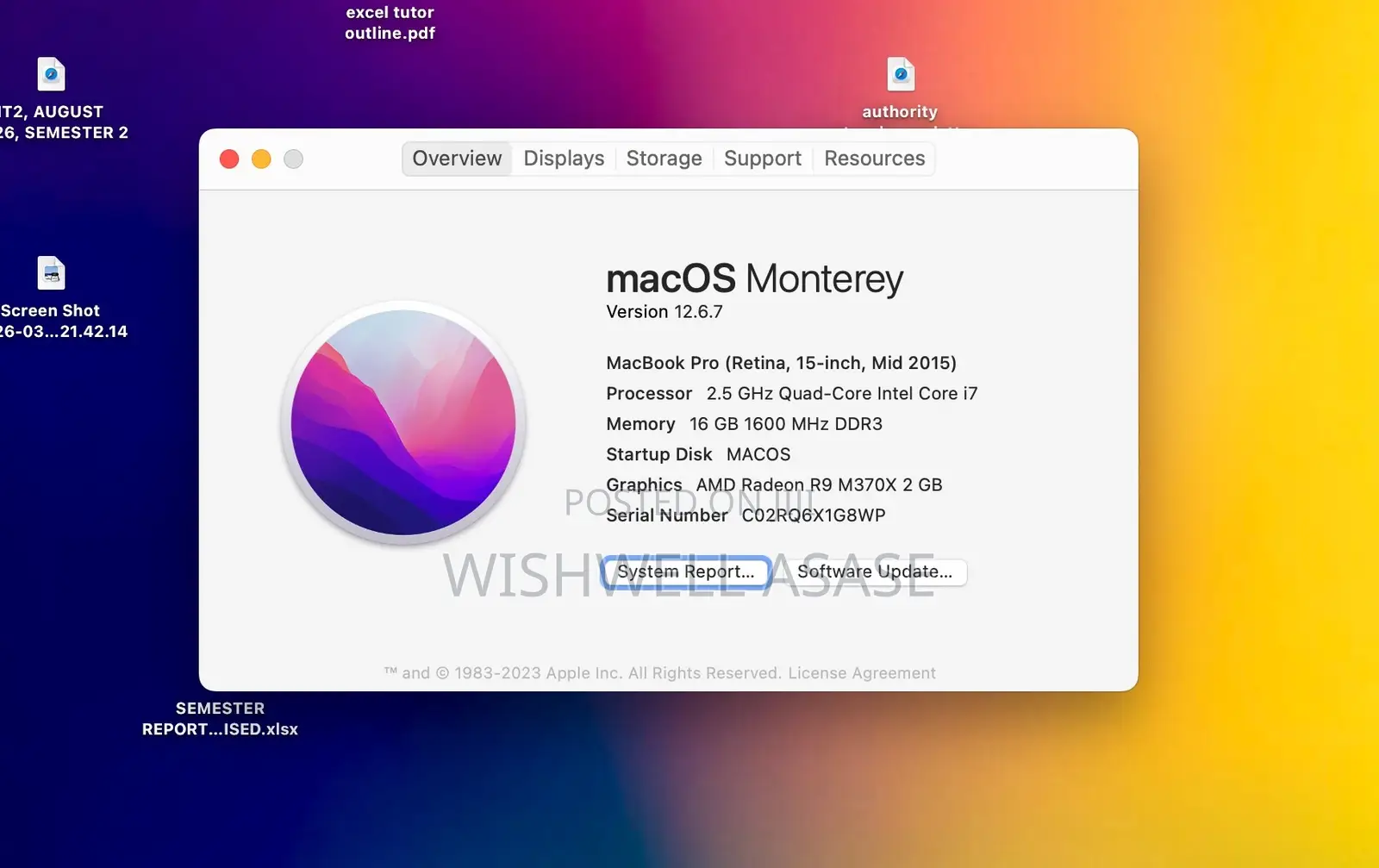Open the License Agreement link
This screenshot has width=1379, height=868.
[861, 673]
